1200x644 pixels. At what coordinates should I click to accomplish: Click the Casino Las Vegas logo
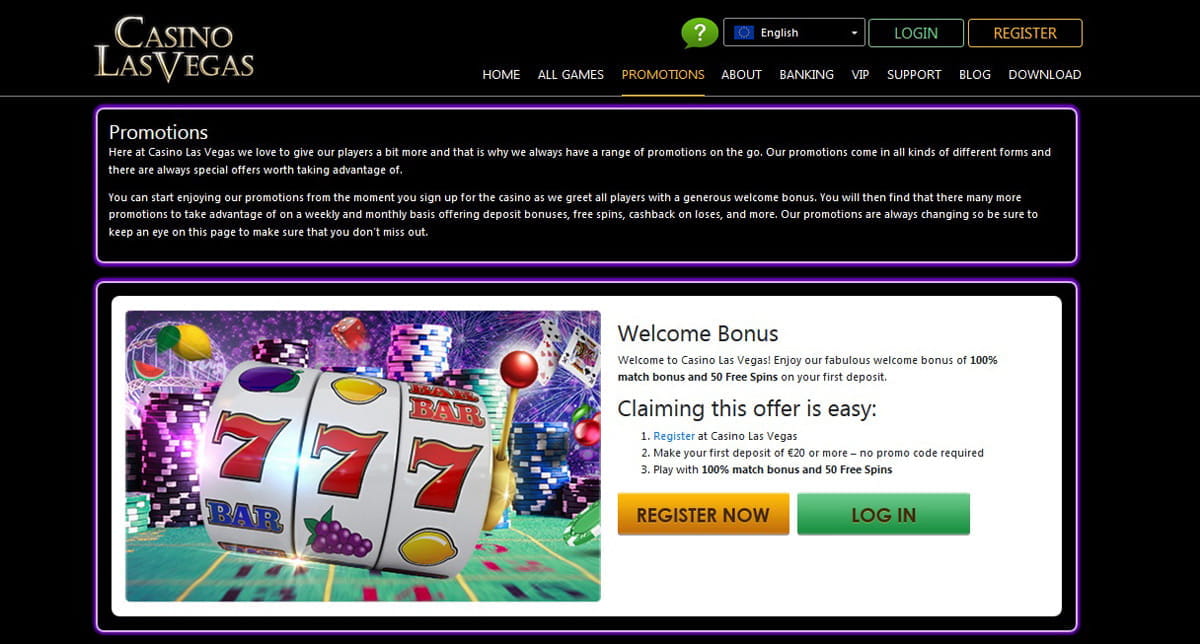click(174, 47)
